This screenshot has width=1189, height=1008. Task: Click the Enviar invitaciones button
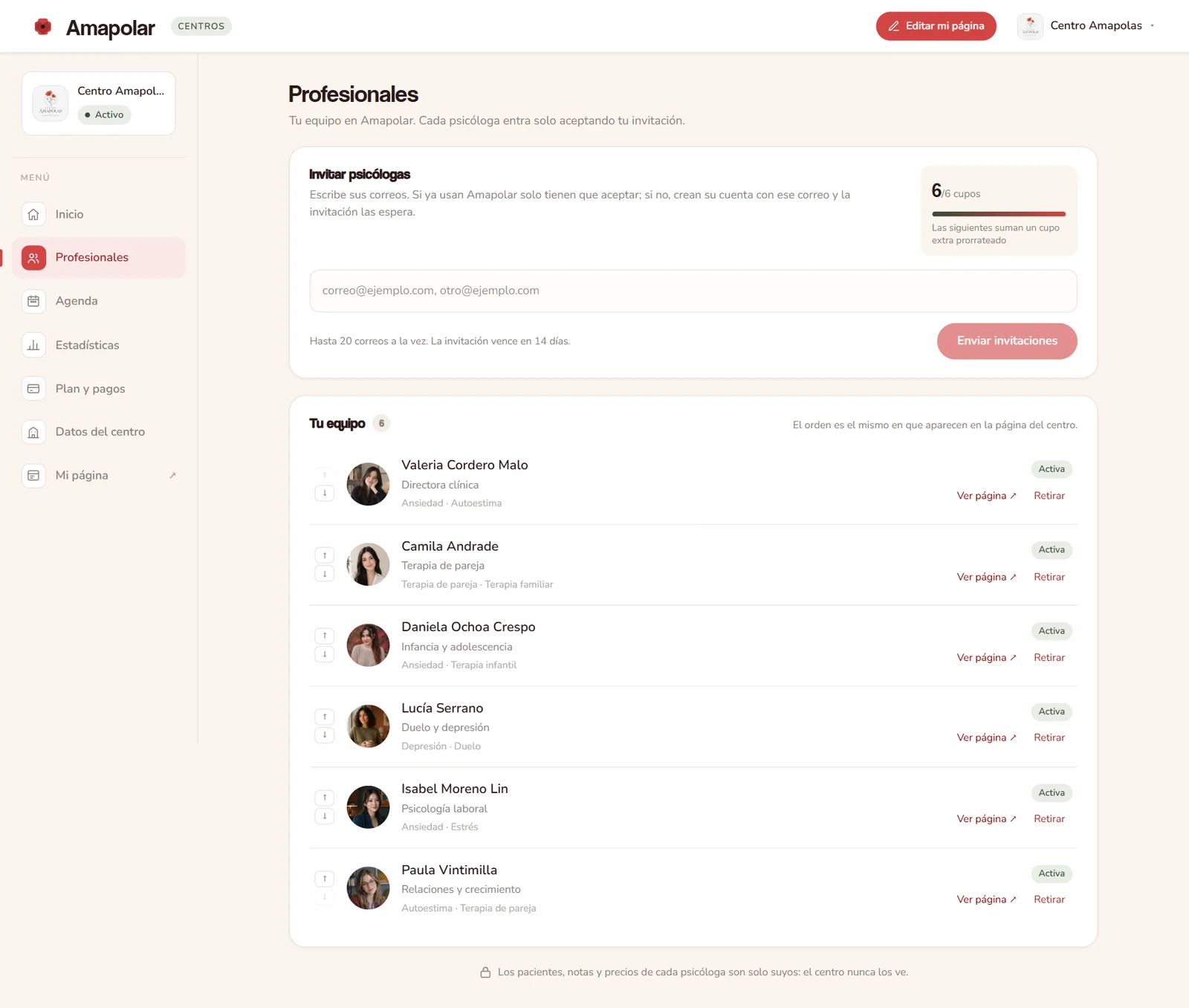[1007, 341]
